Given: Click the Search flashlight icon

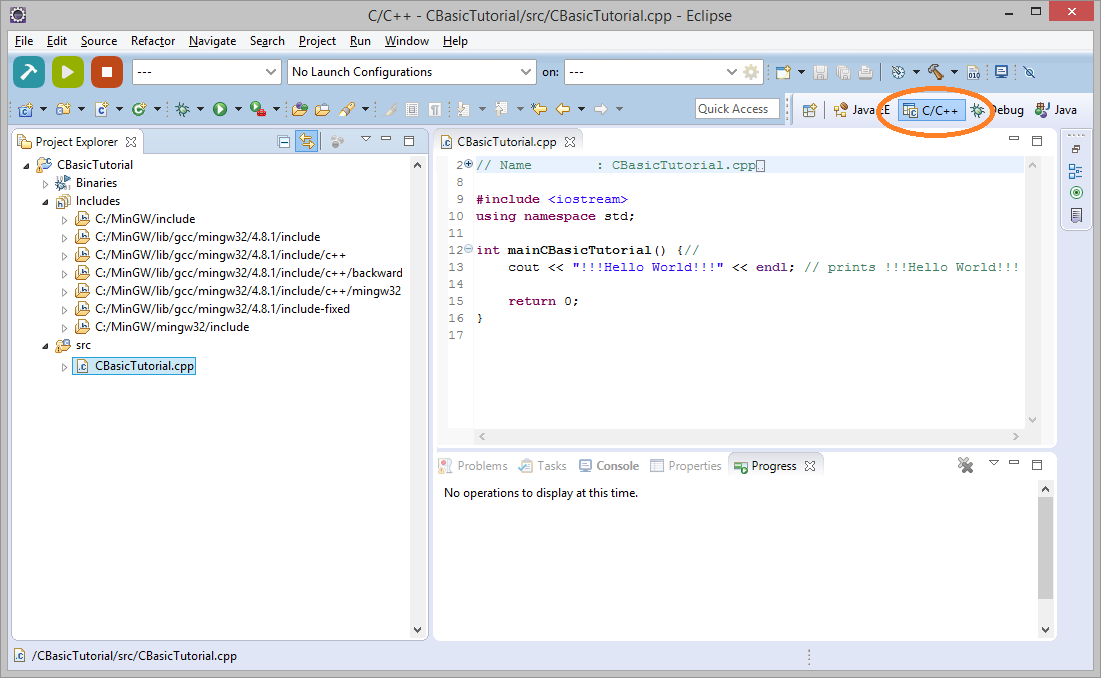Looking at the screenshot, I should coord(347,109).
